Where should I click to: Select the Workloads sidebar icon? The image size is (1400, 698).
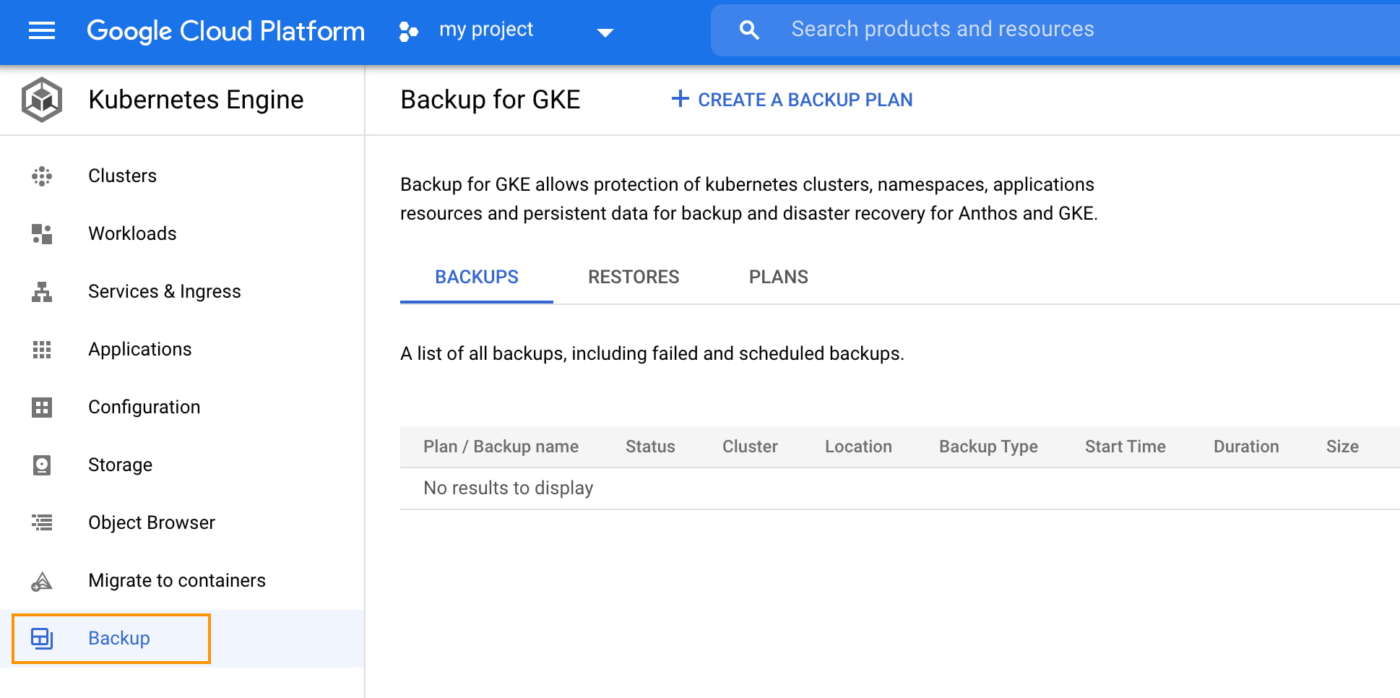(42, 233)
